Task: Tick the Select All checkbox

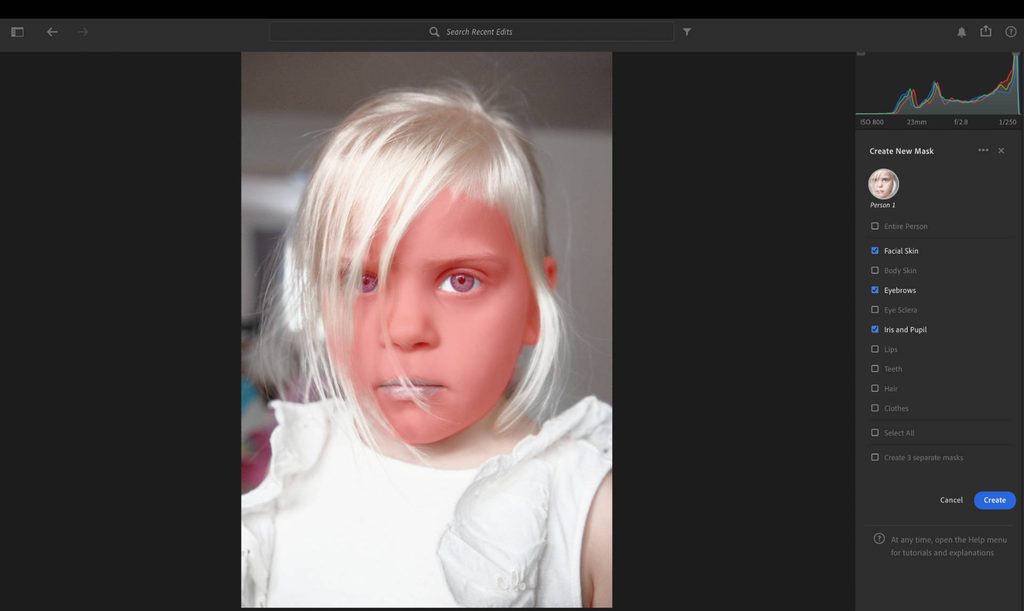Action: click(874, 433)
